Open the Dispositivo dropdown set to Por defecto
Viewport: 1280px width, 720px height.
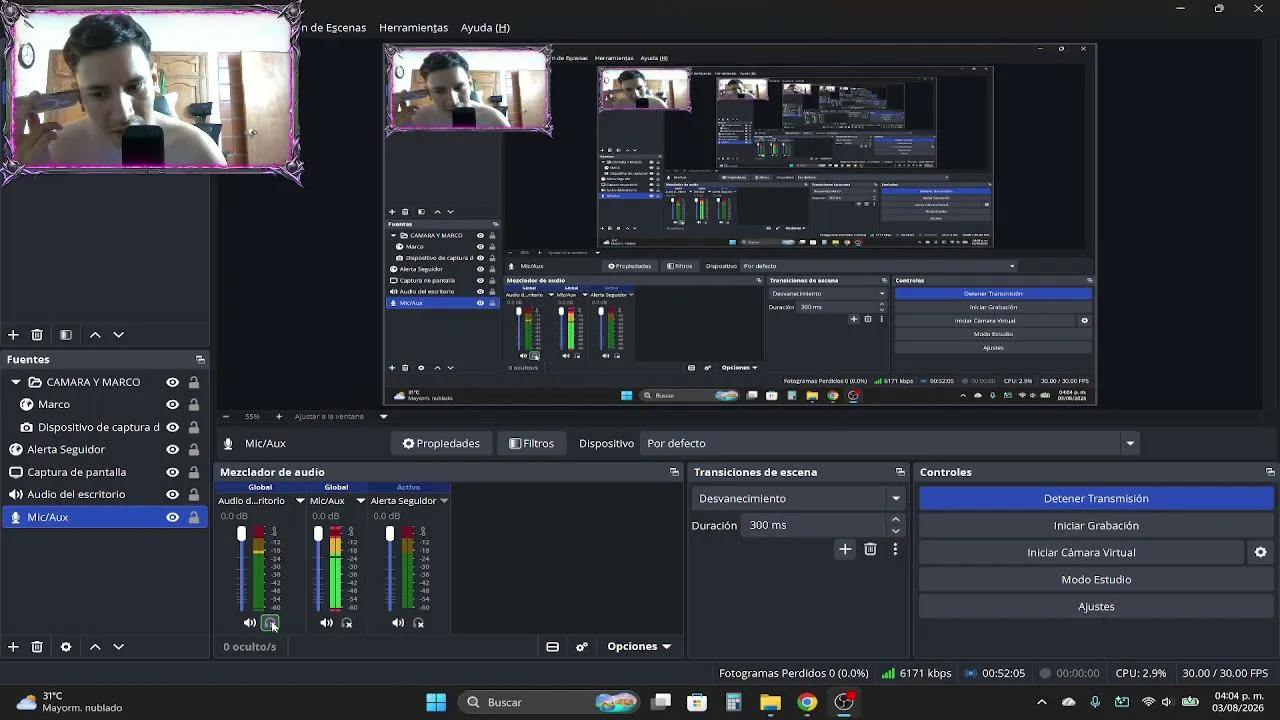890,443
